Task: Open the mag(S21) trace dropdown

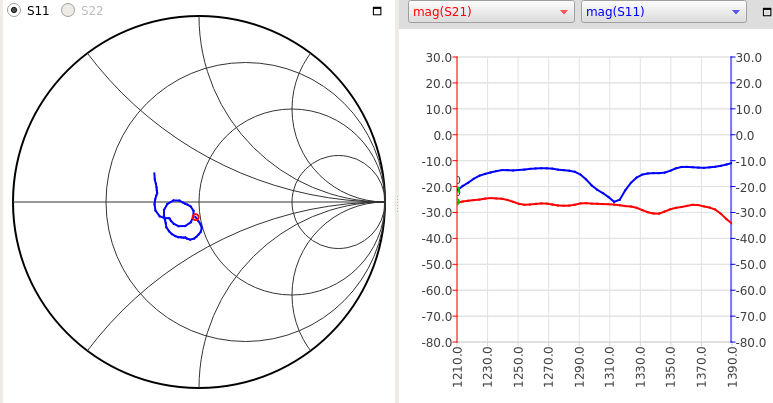Action: coord(492,12)
